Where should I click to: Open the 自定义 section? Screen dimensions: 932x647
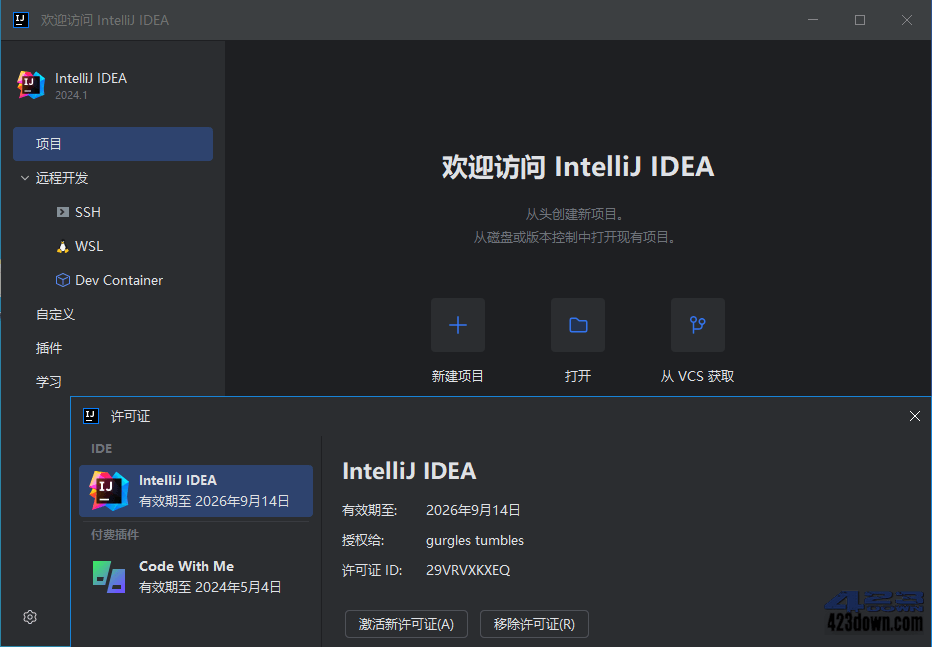pos(54,313)
